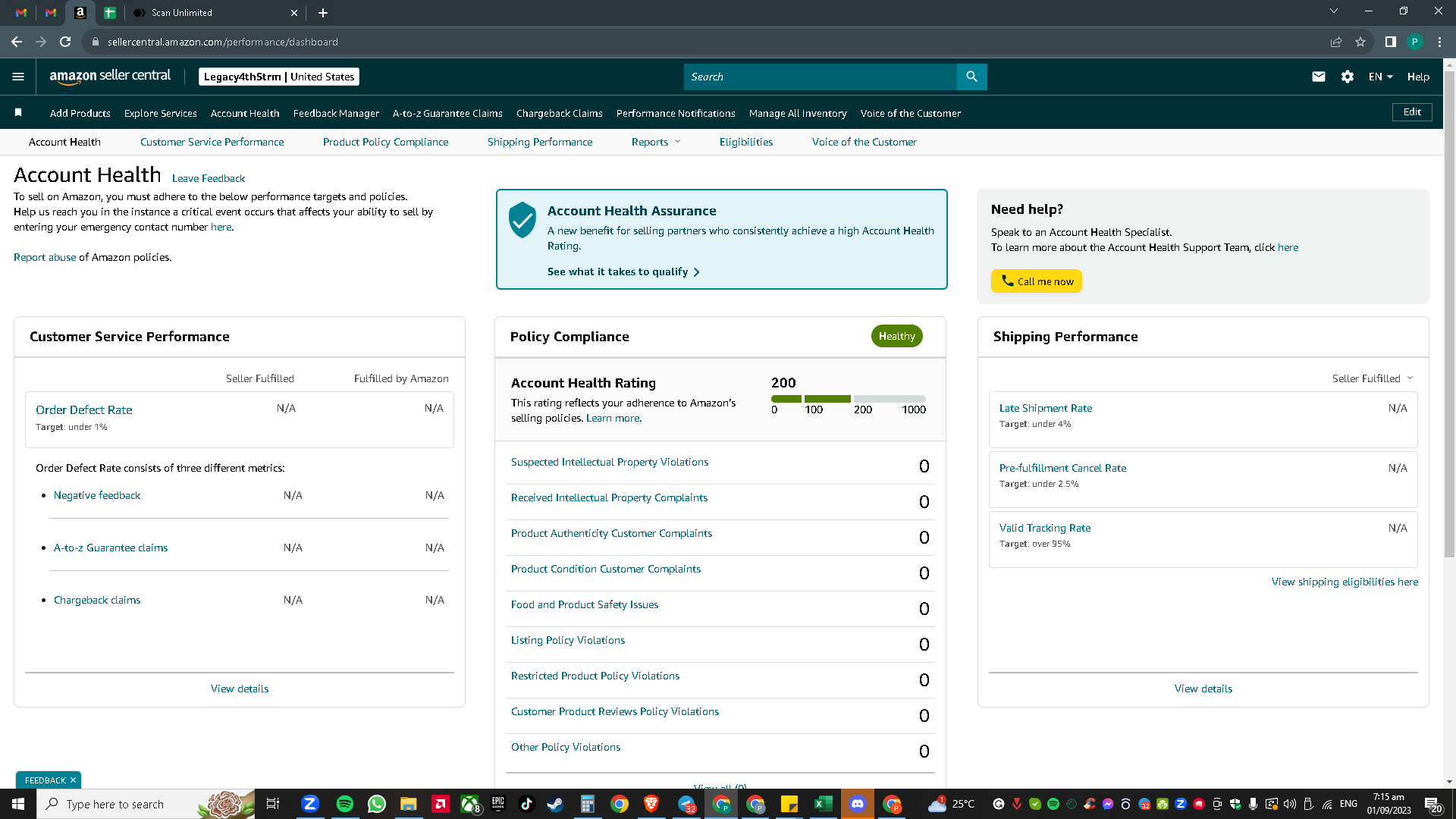Open the Seller Central hamburger menu

pos(18,77)
